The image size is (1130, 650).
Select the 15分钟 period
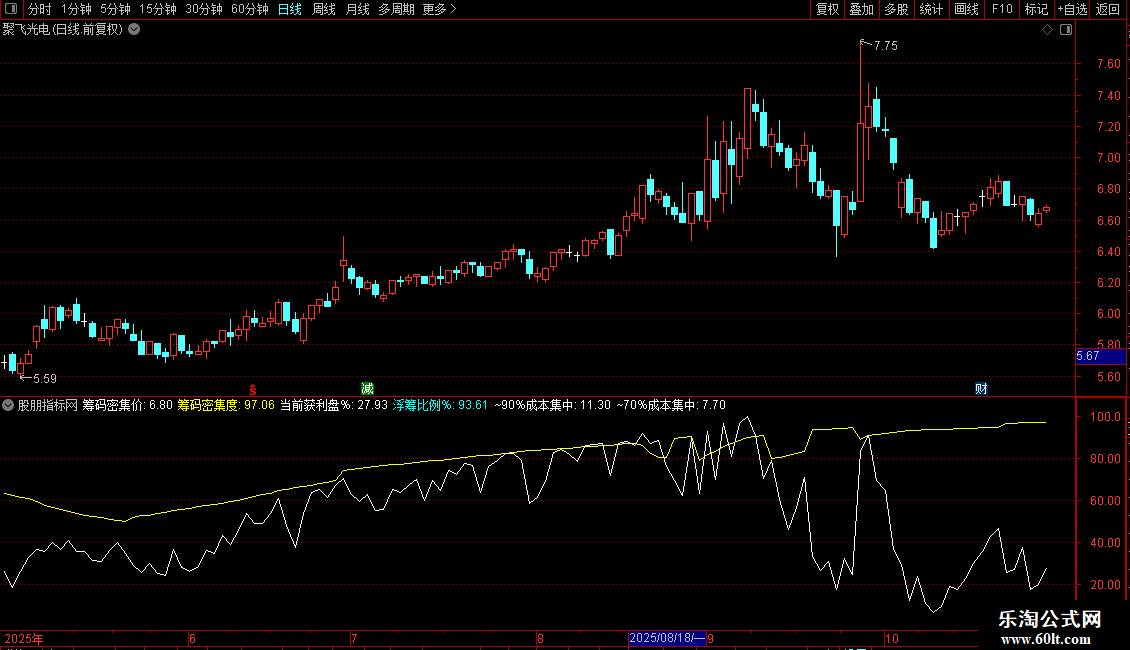point(157,9)
